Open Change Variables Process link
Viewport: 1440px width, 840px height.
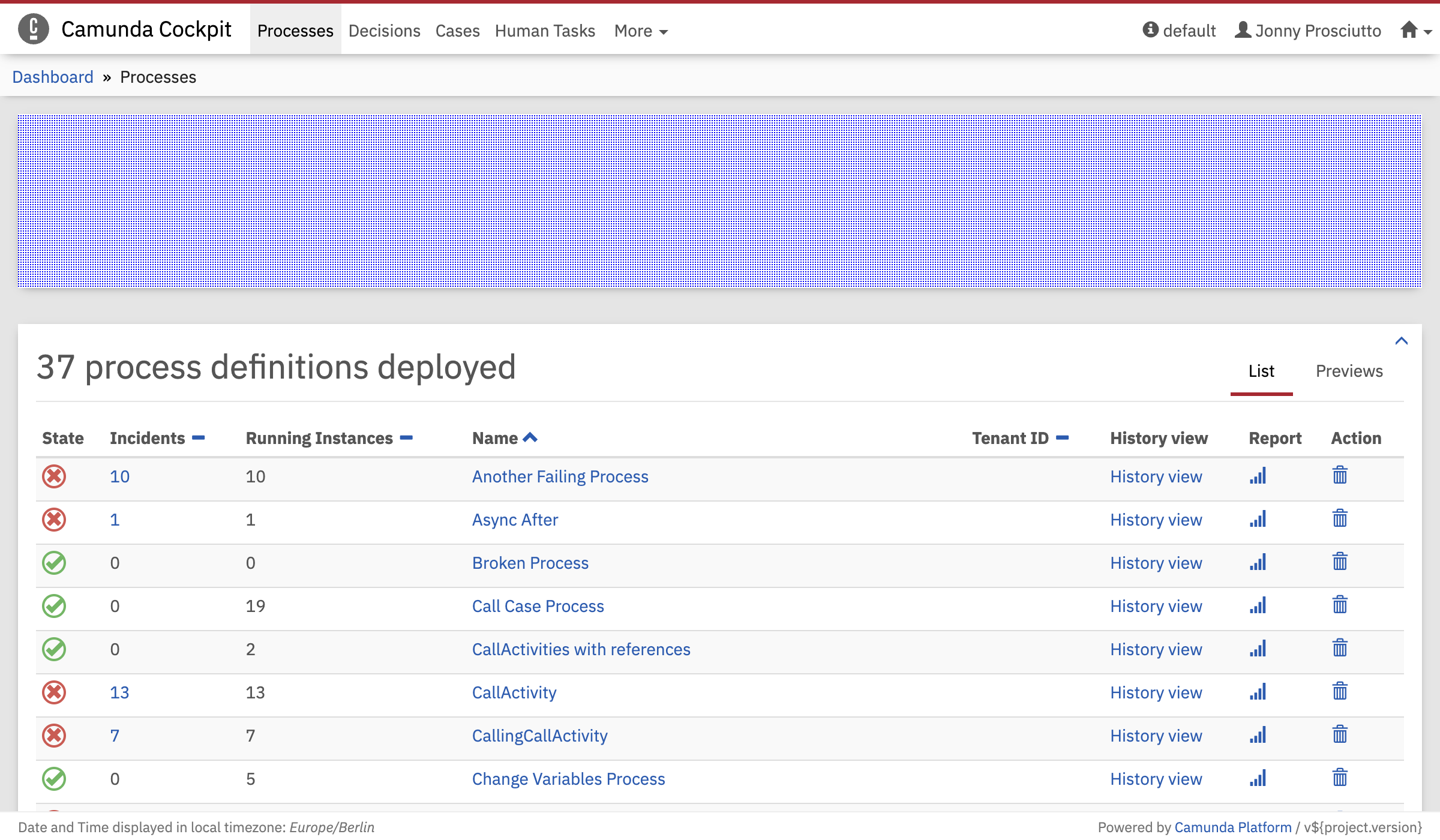click(568, 779)
